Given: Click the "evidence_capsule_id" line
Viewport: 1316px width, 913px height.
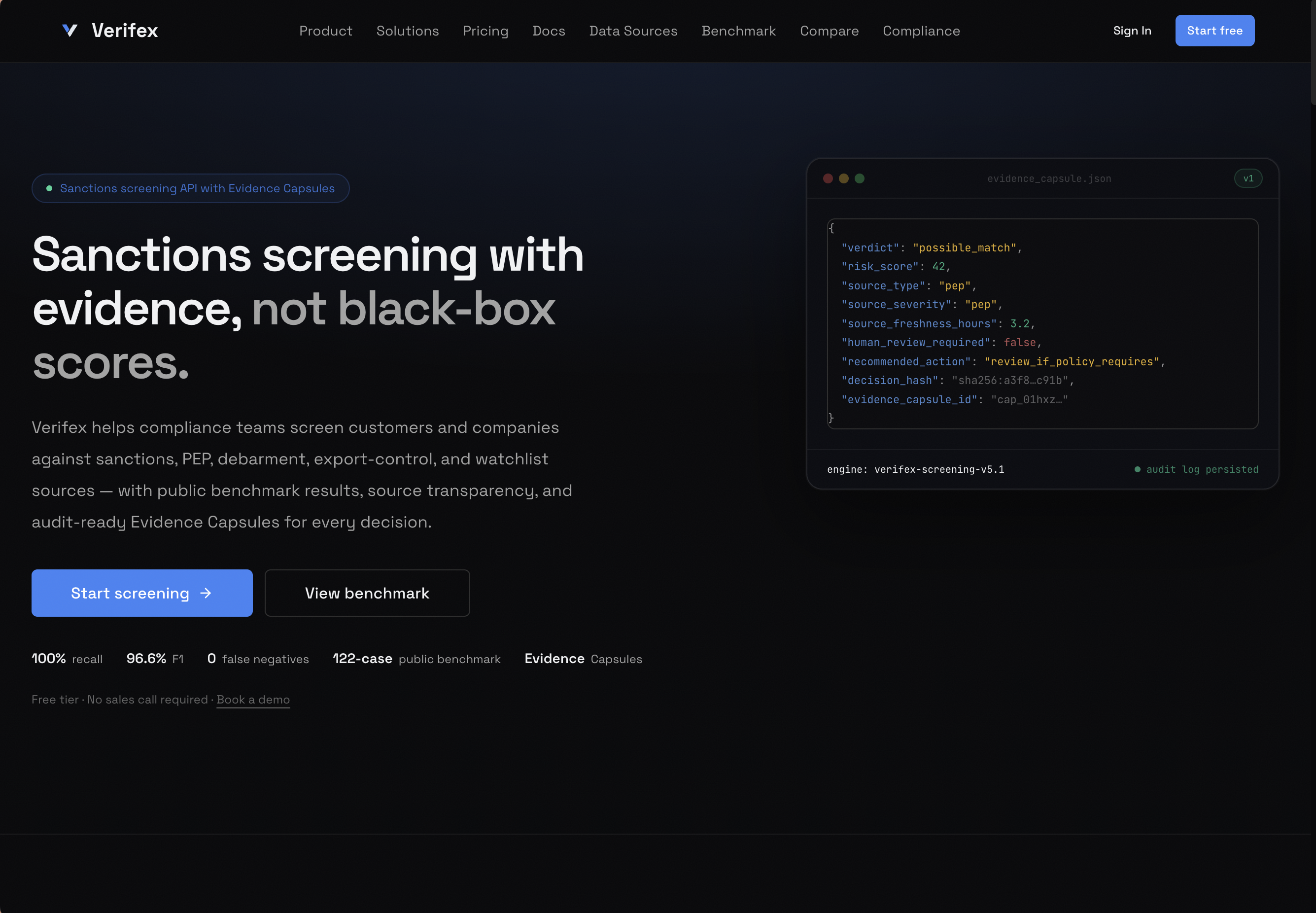Looking at the screenshot, I should coord(955,399).
